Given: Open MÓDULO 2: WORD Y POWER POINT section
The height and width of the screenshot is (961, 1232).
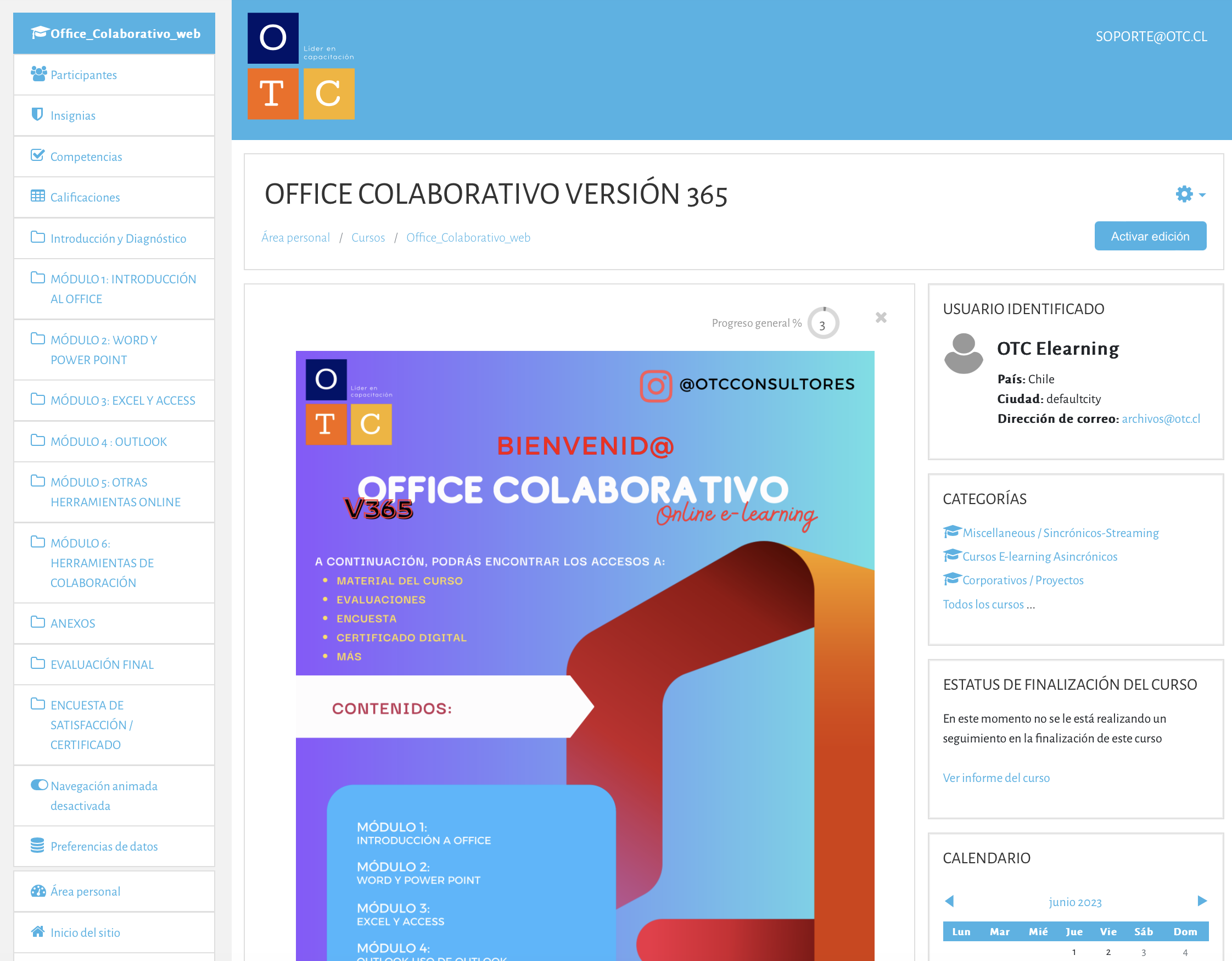Looking at the screenshot, I should pos(114,350).
